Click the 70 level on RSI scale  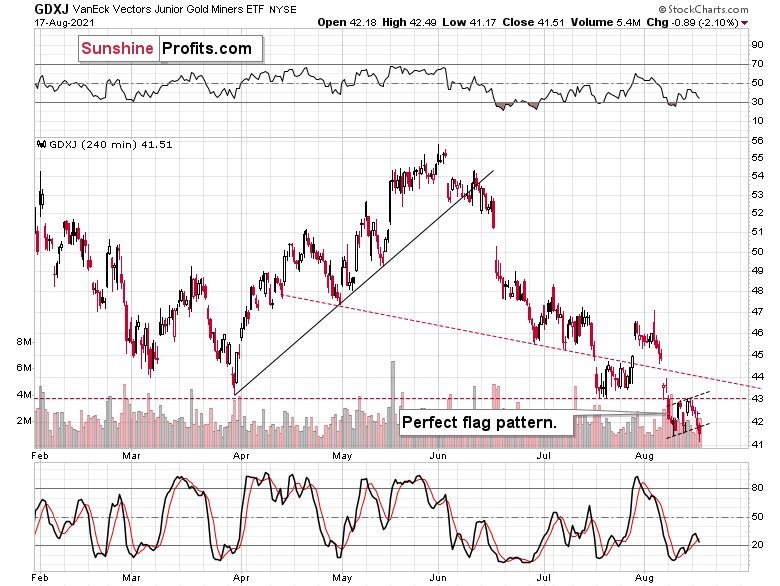click(x=757, y=64)
